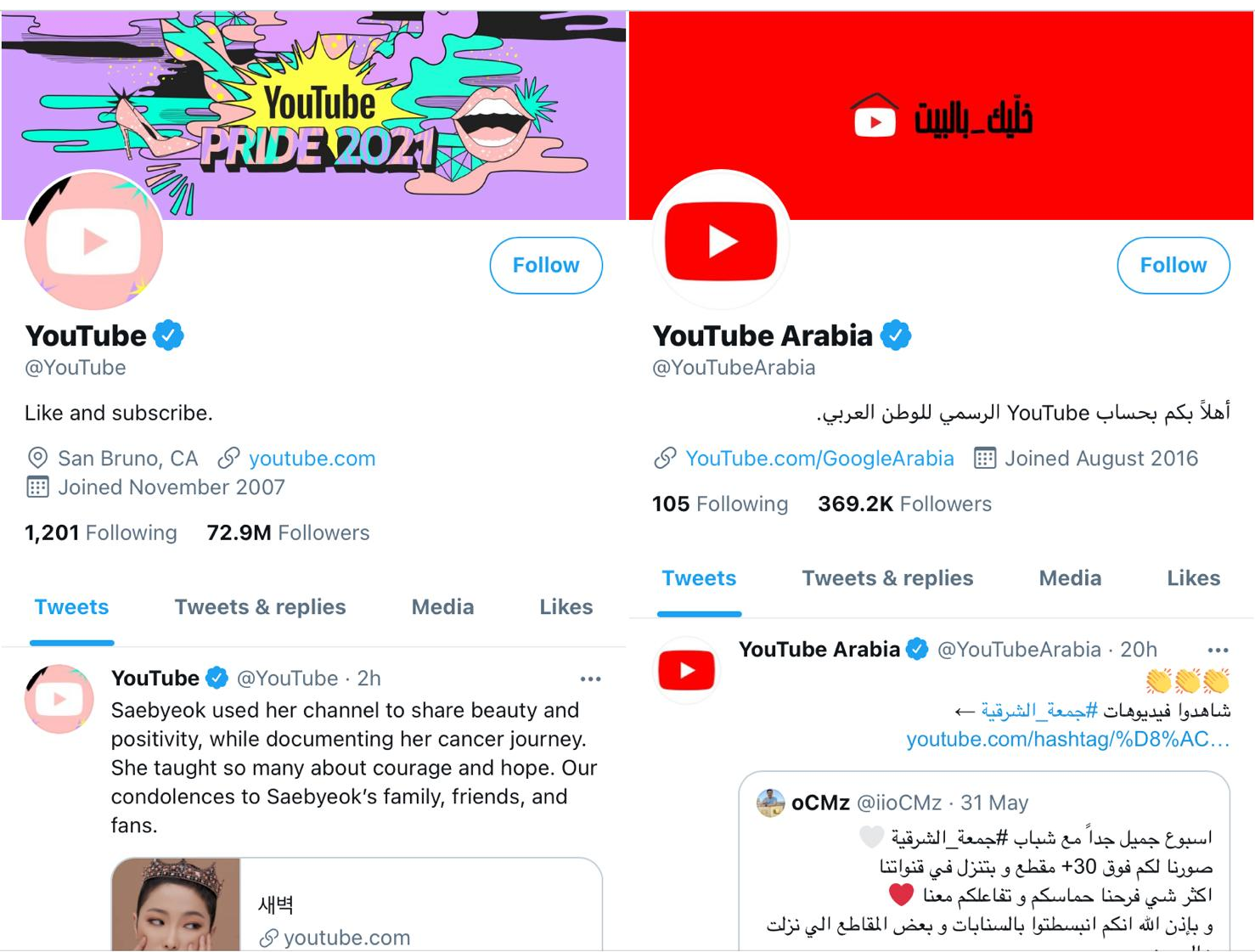Image resolution: width=1255 pixels, height=952 pixels.
Task: Open YouTube Arabia's Likes tab
Action: 1193,578
